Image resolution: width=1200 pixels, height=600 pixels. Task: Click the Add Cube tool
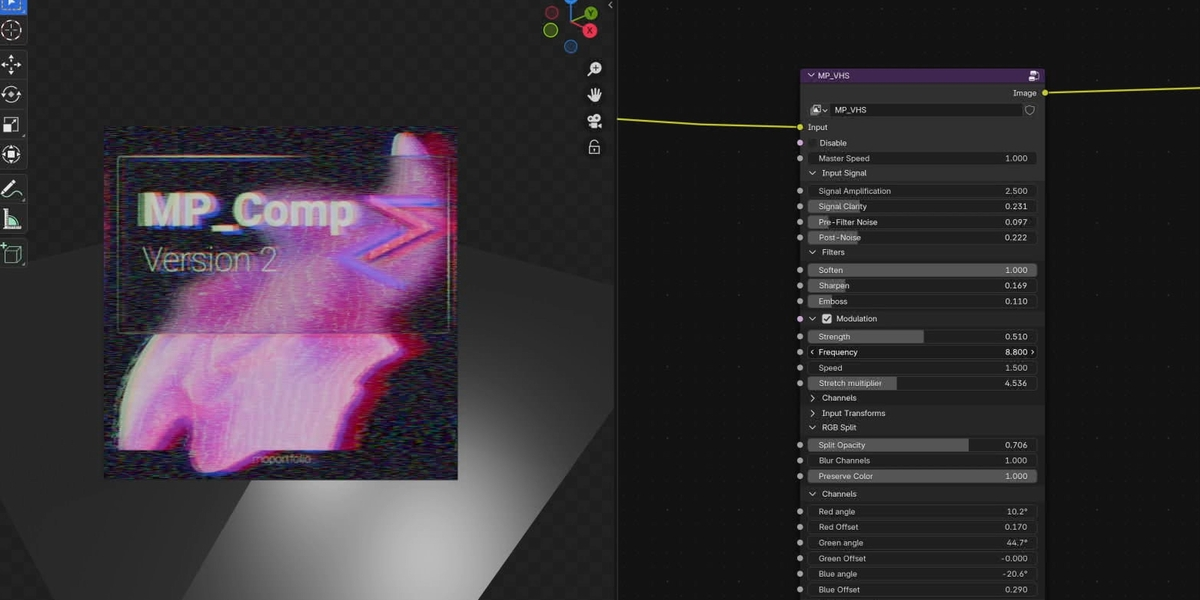click(12, 253)
